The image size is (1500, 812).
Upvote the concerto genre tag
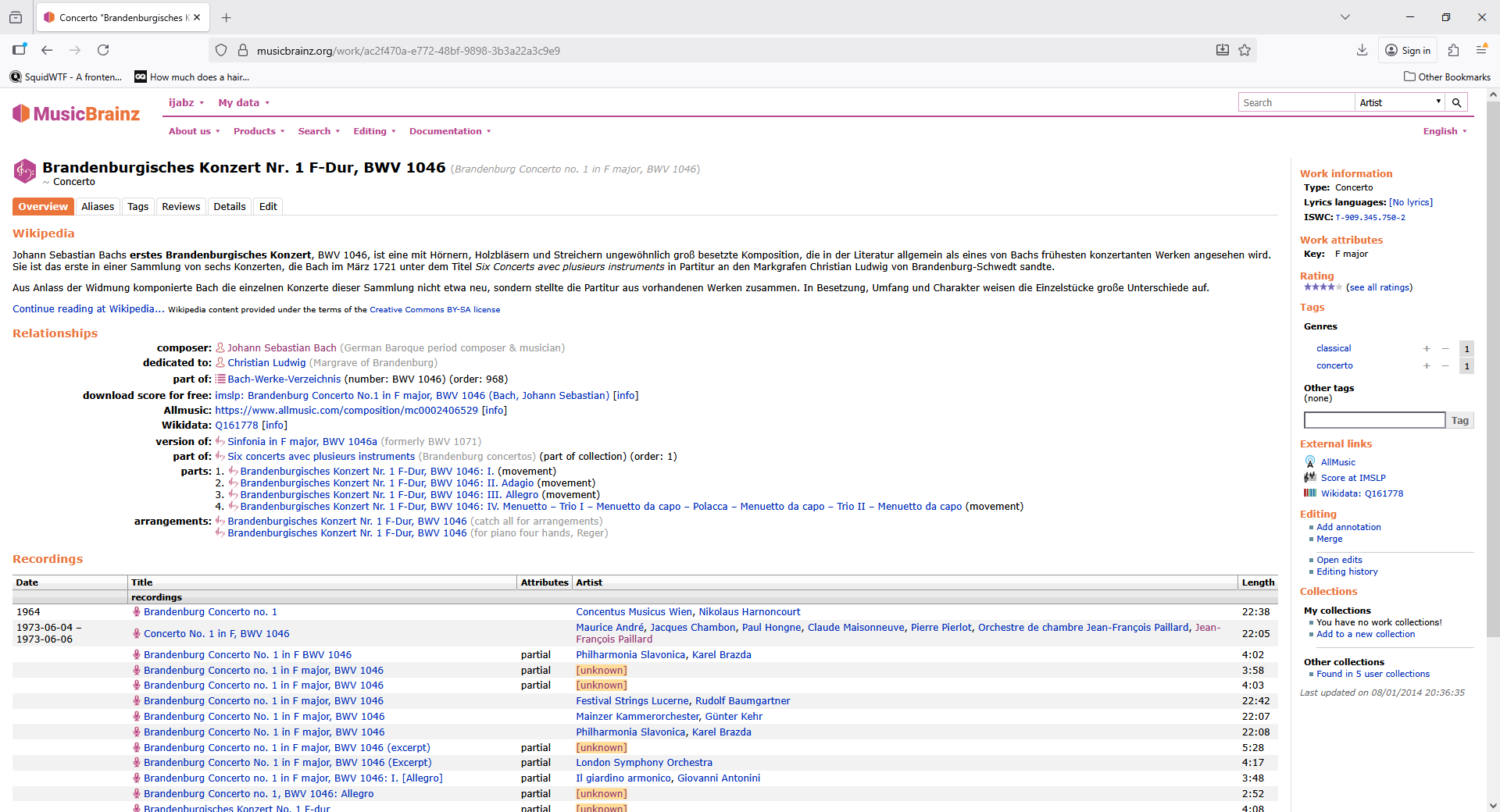tap(1427, 366)
